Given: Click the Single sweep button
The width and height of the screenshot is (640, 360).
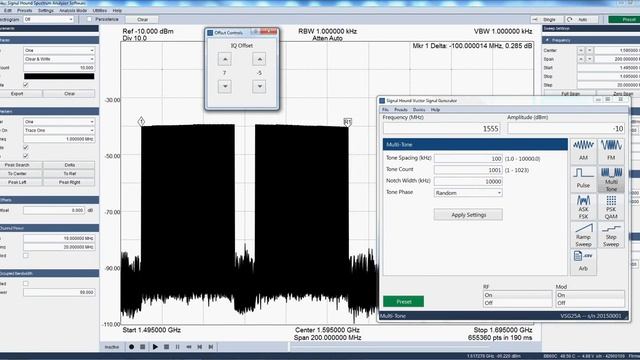Looking at the screenshot, I should click(x=546, y=19).
